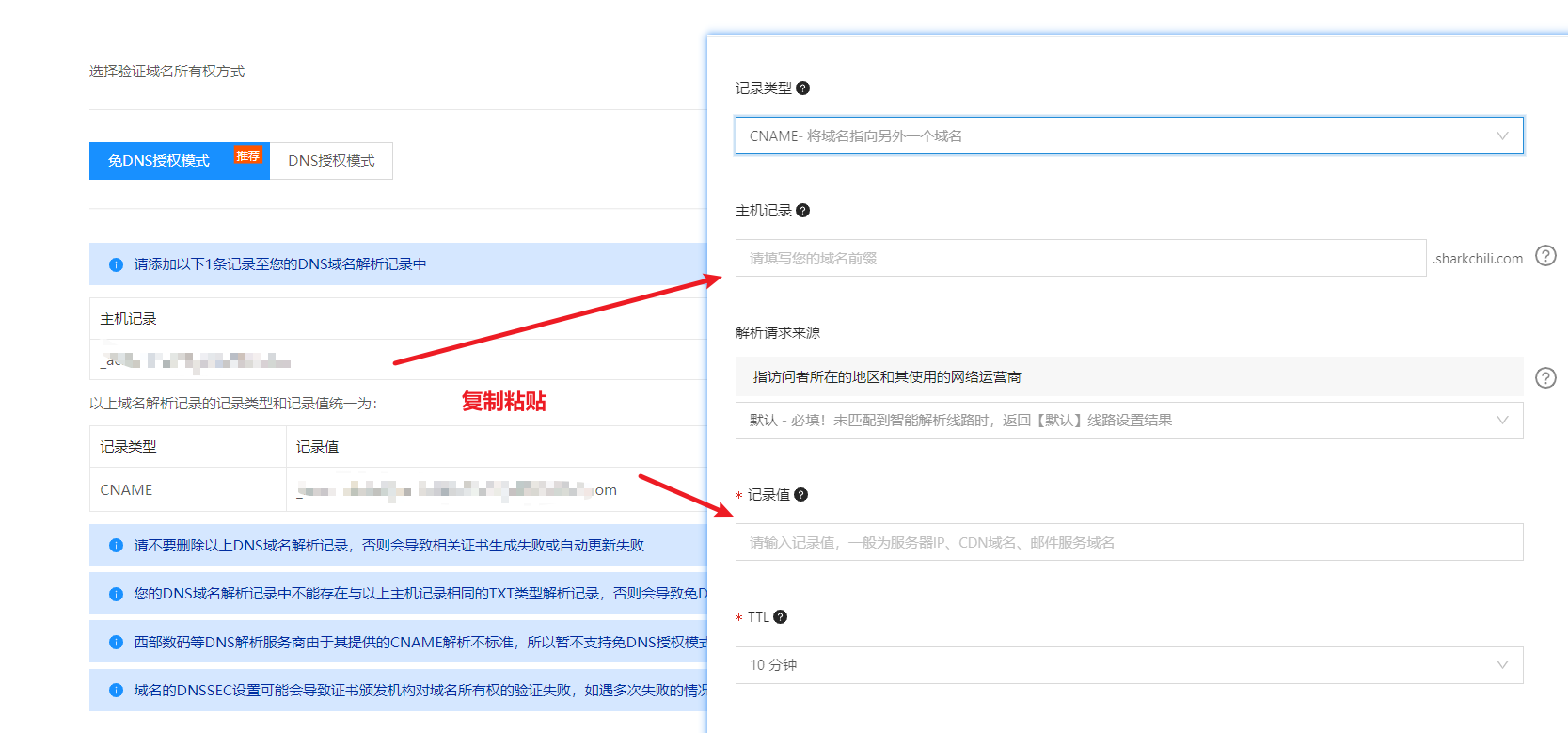Click chevron arrow of CNAME record type selector
1568x733 pixels.
coord(1502,135)
